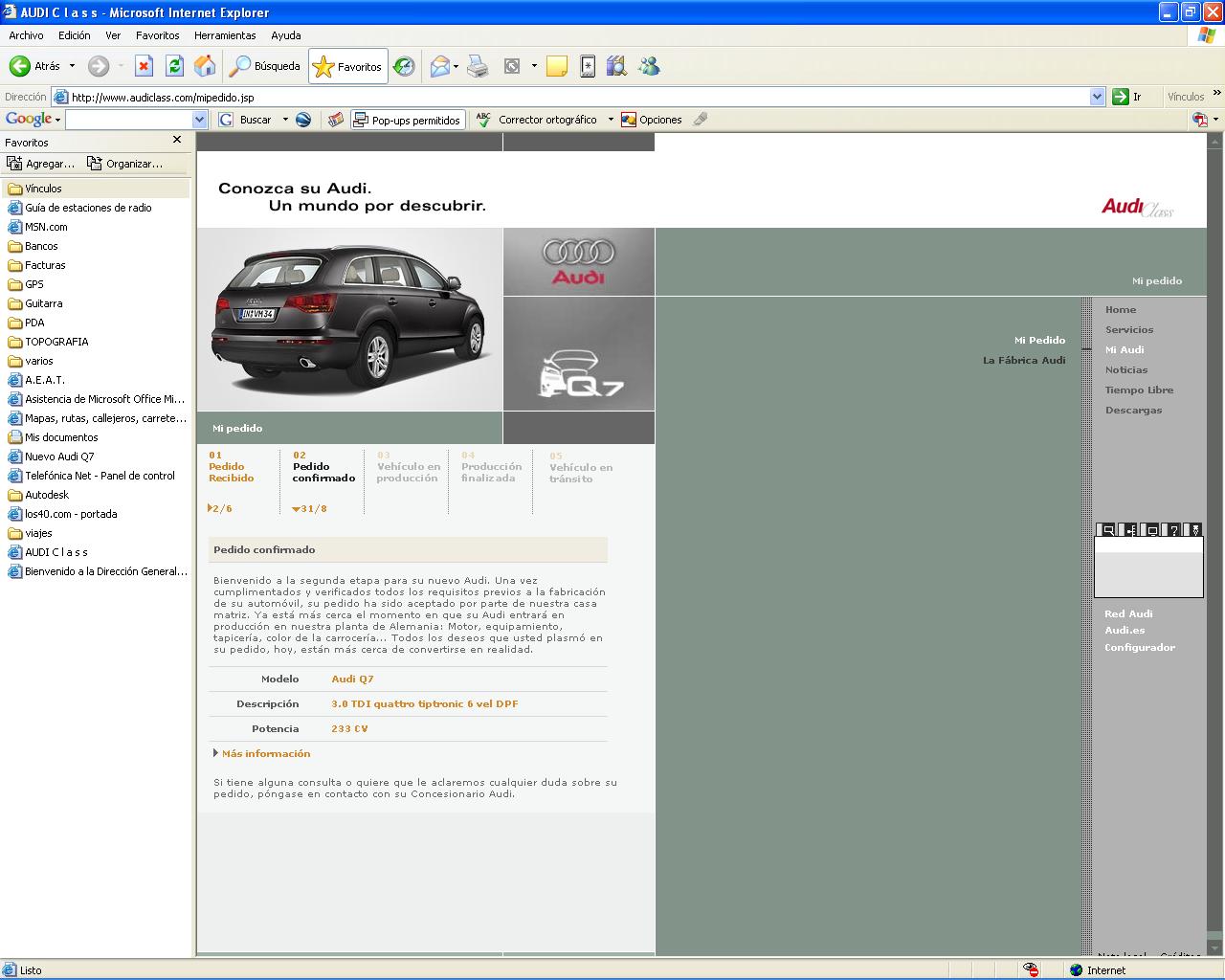Open the Google toolbar logo menu
1225x980 pixels.
click(x=33, y=120)
